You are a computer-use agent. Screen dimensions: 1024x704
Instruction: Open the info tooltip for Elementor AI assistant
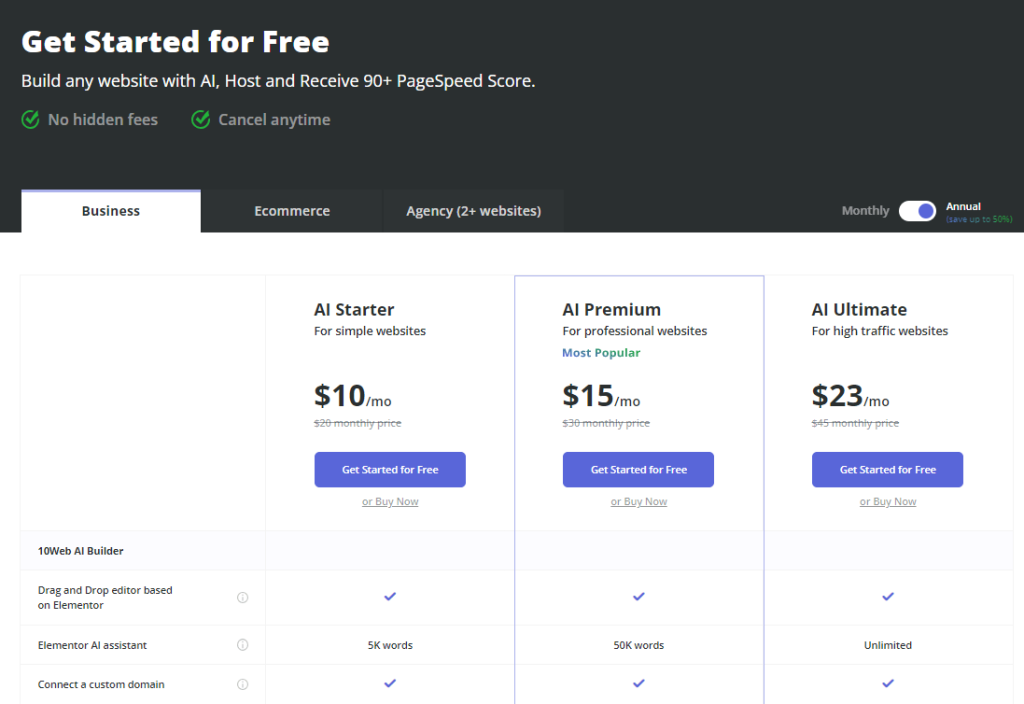243,644
